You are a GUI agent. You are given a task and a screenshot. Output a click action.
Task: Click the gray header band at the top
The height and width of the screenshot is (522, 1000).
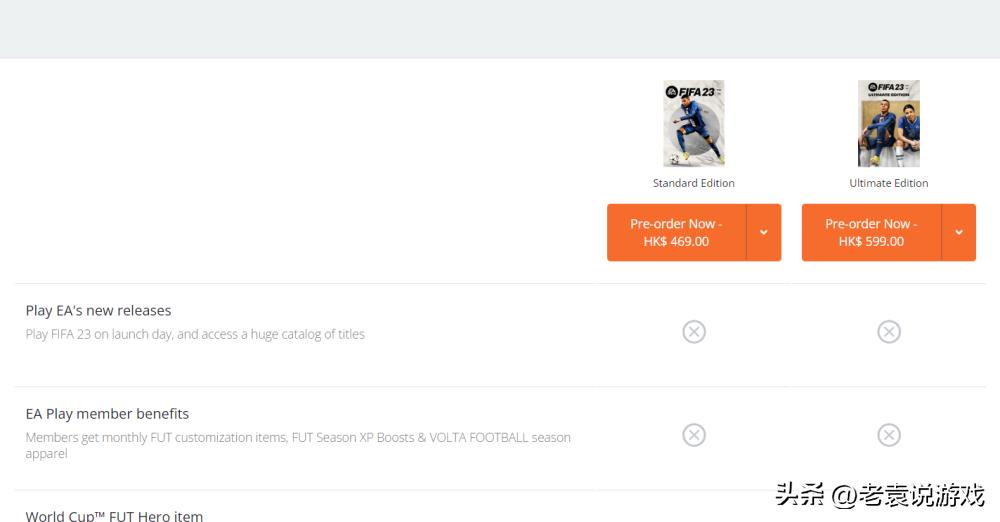pyautogui.click(x=500, y=28)
